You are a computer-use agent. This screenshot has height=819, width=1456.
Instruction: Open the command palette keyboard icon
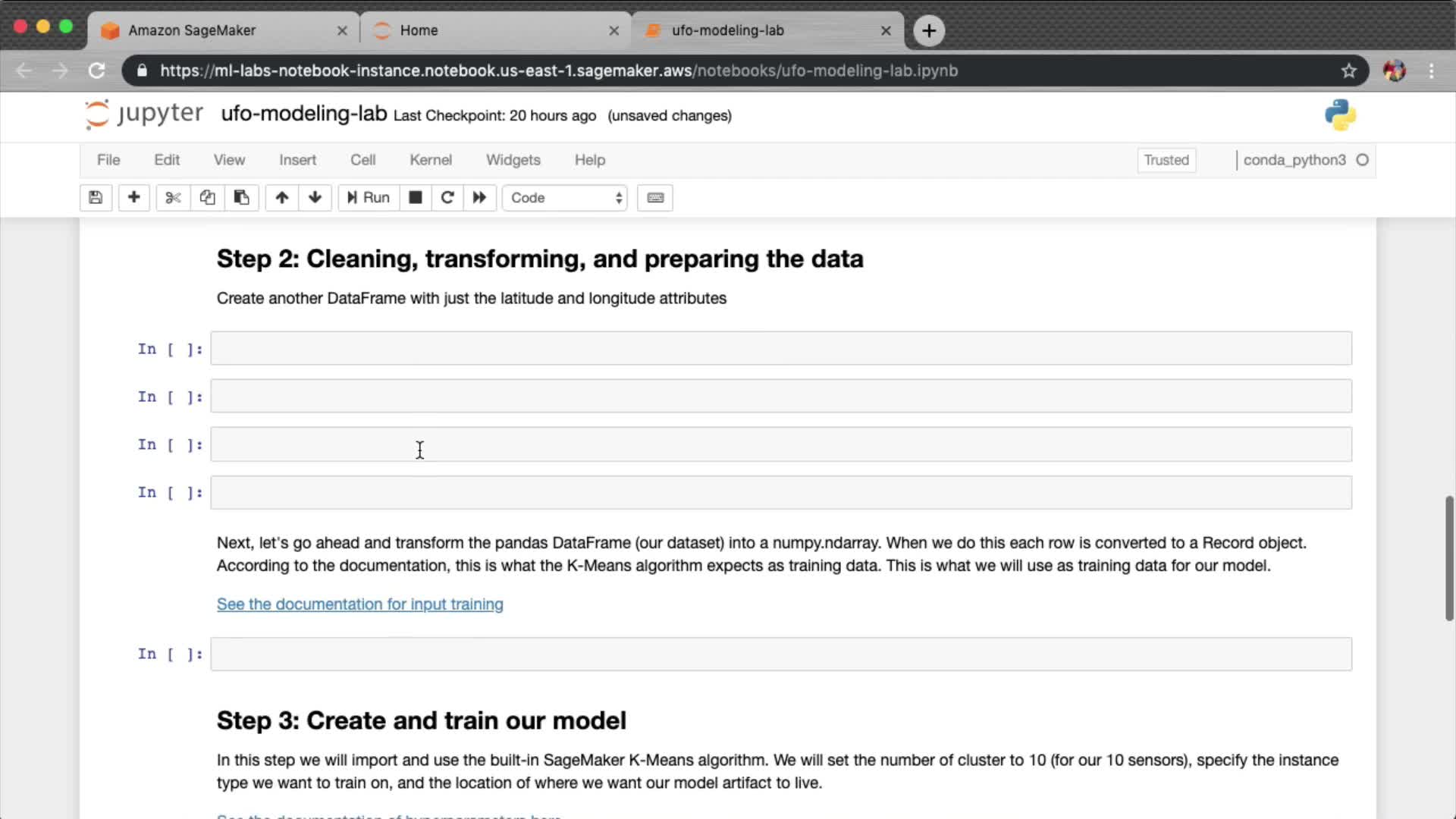click(x=655, y=198)
